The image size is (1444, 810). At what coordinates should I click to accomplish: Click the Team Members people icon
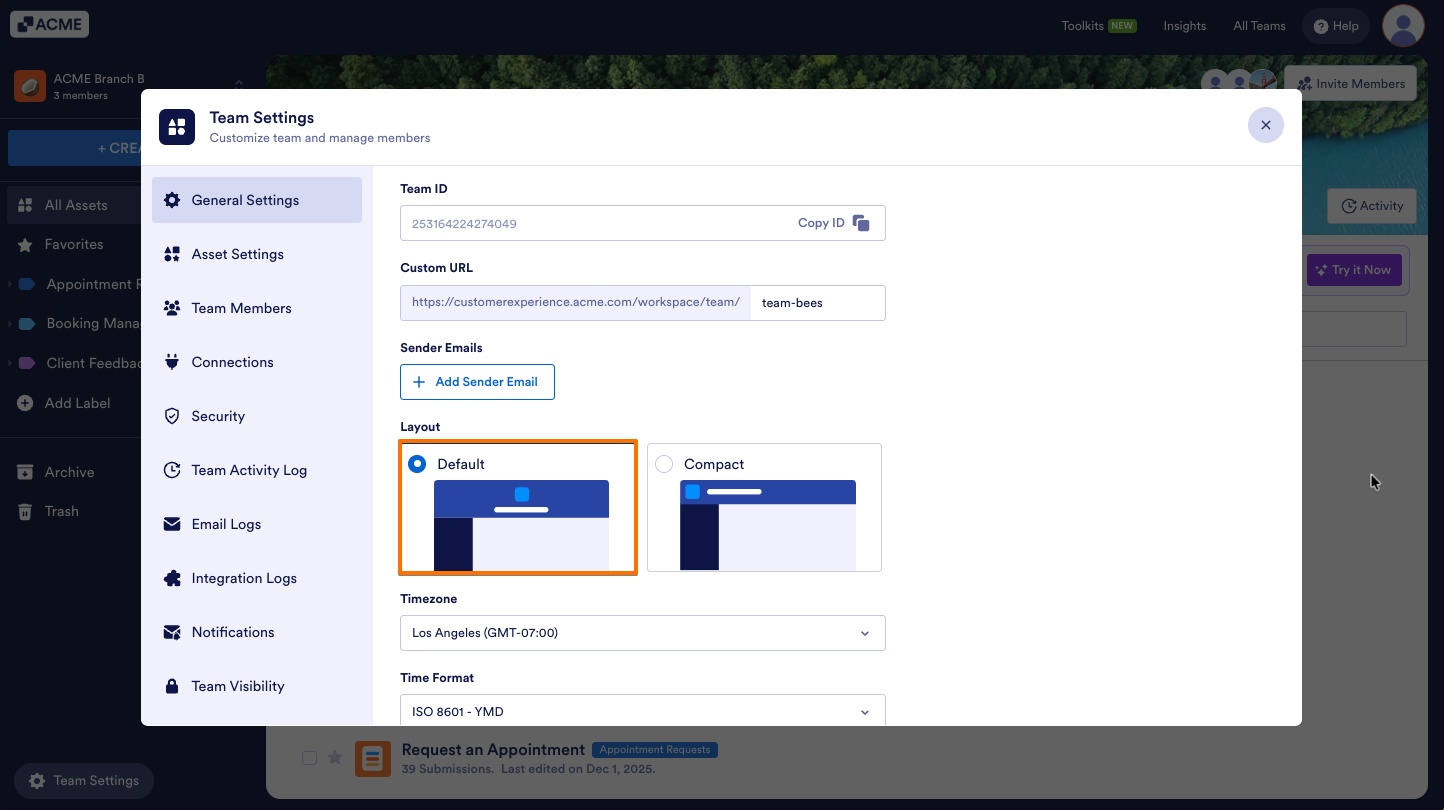[x=172, y=308]
